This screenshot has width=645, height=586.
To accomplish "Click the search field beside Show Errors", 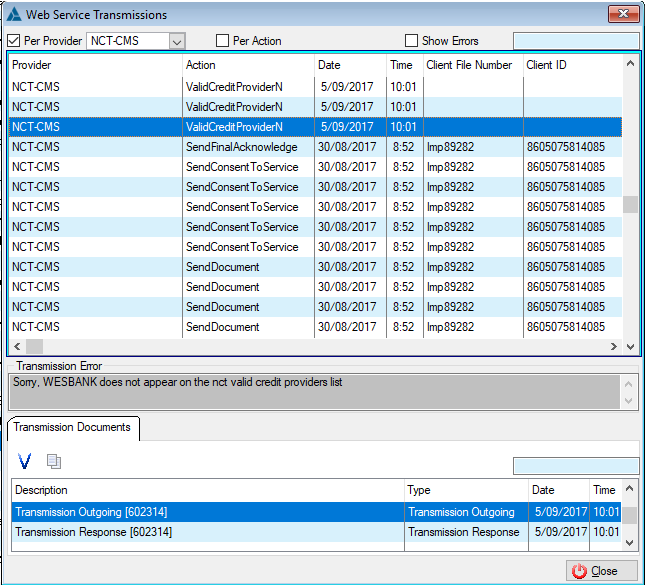I will tap(574, 41).
